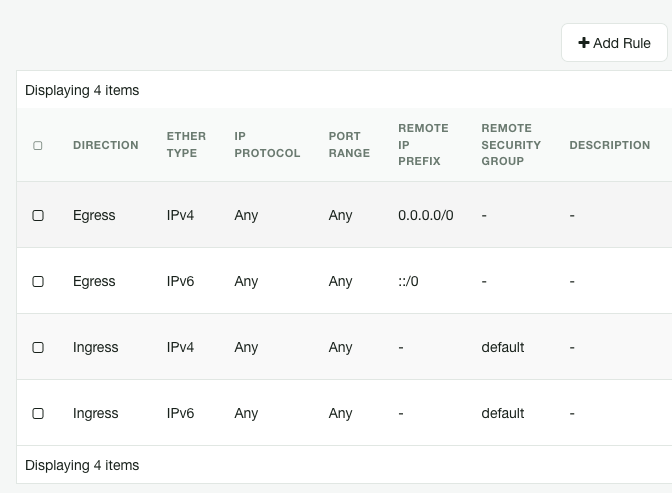Viewport: 672px width, 493px height.
Task: Click the Remote Security Group column header
Action: (511, 145)
